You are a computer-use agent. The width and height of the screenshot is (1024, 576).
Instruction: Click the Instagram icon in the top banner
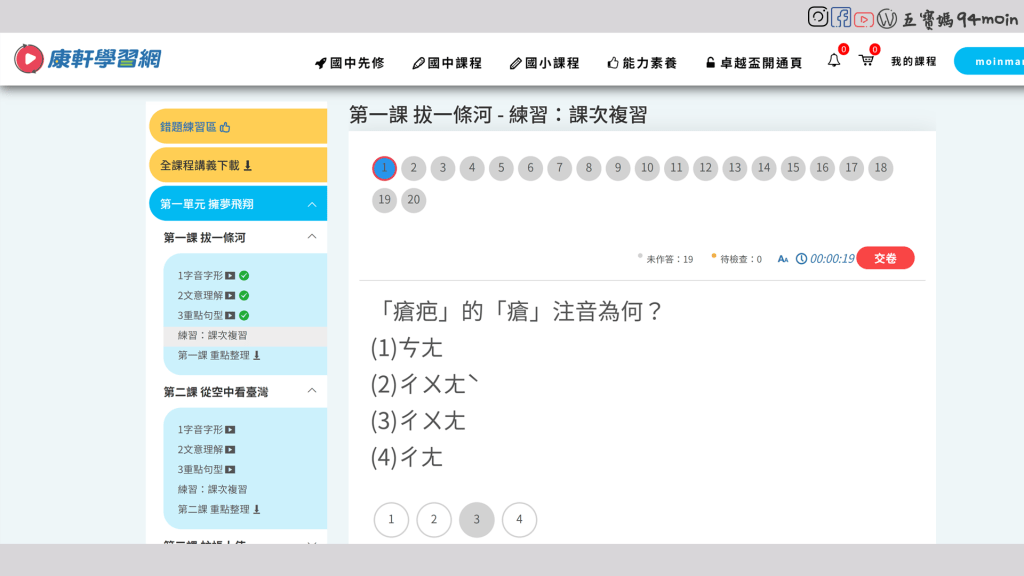click(818, 17)
